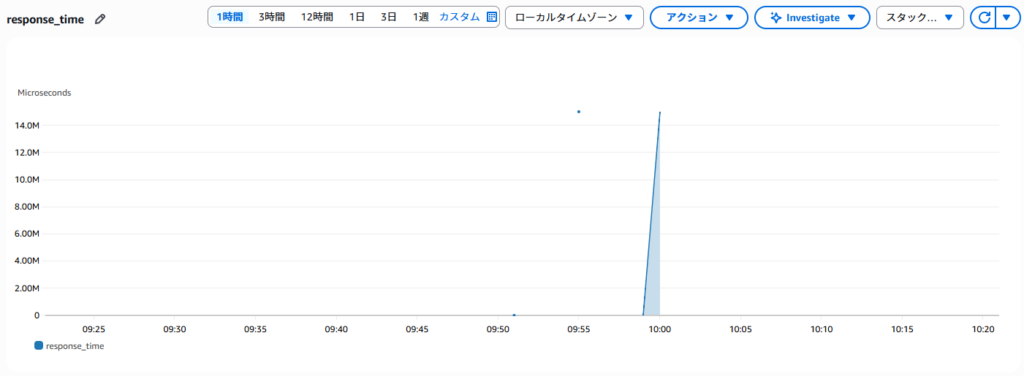Viewport: 1024px width, 376px height.
Task: Choose the 1日 time range
Action: 357,18
